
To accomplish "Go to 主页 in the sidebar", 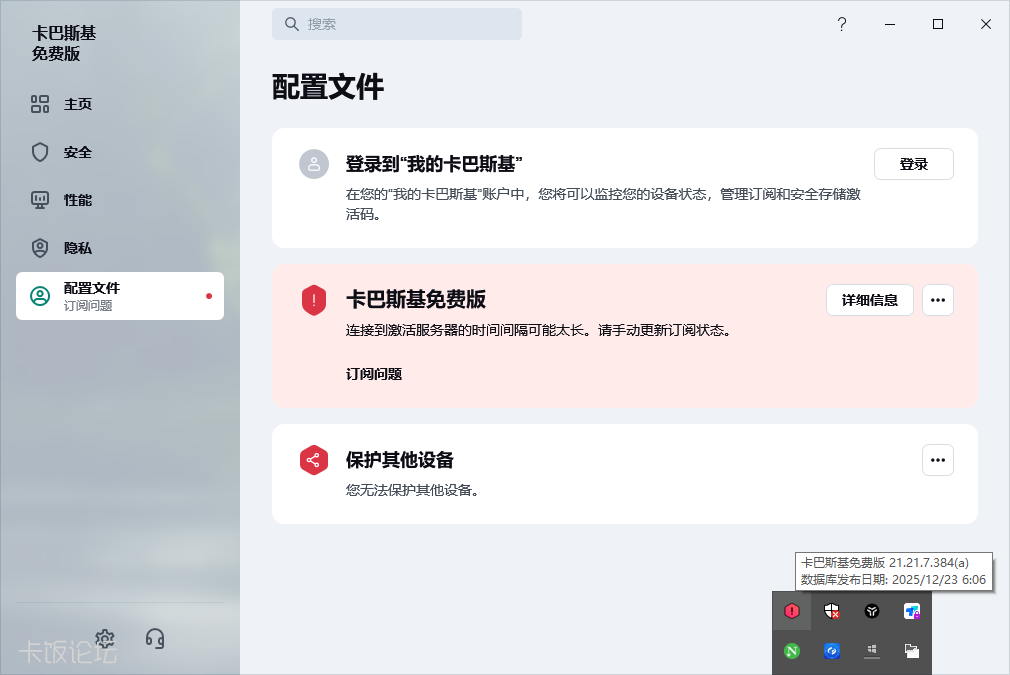I will coord(78,104).
